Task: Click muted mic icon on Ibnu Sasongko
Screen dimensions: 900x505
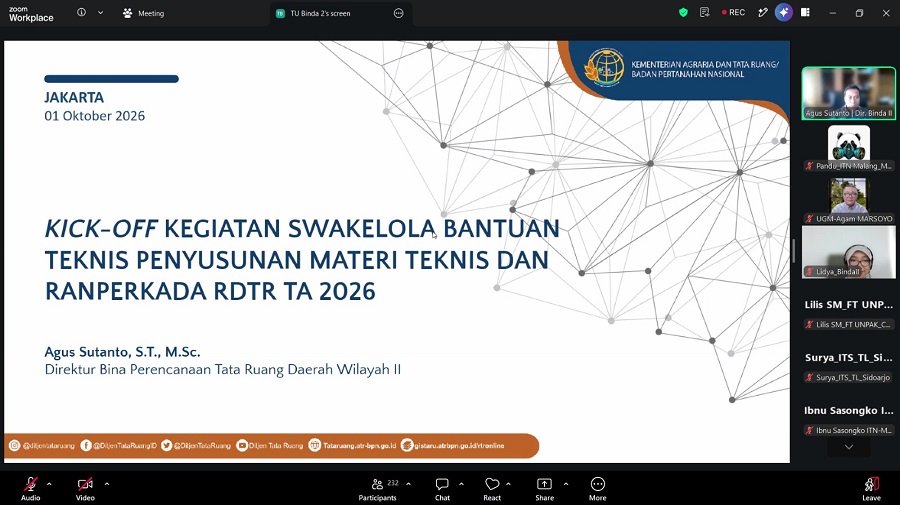Action: tap(810, 430)
